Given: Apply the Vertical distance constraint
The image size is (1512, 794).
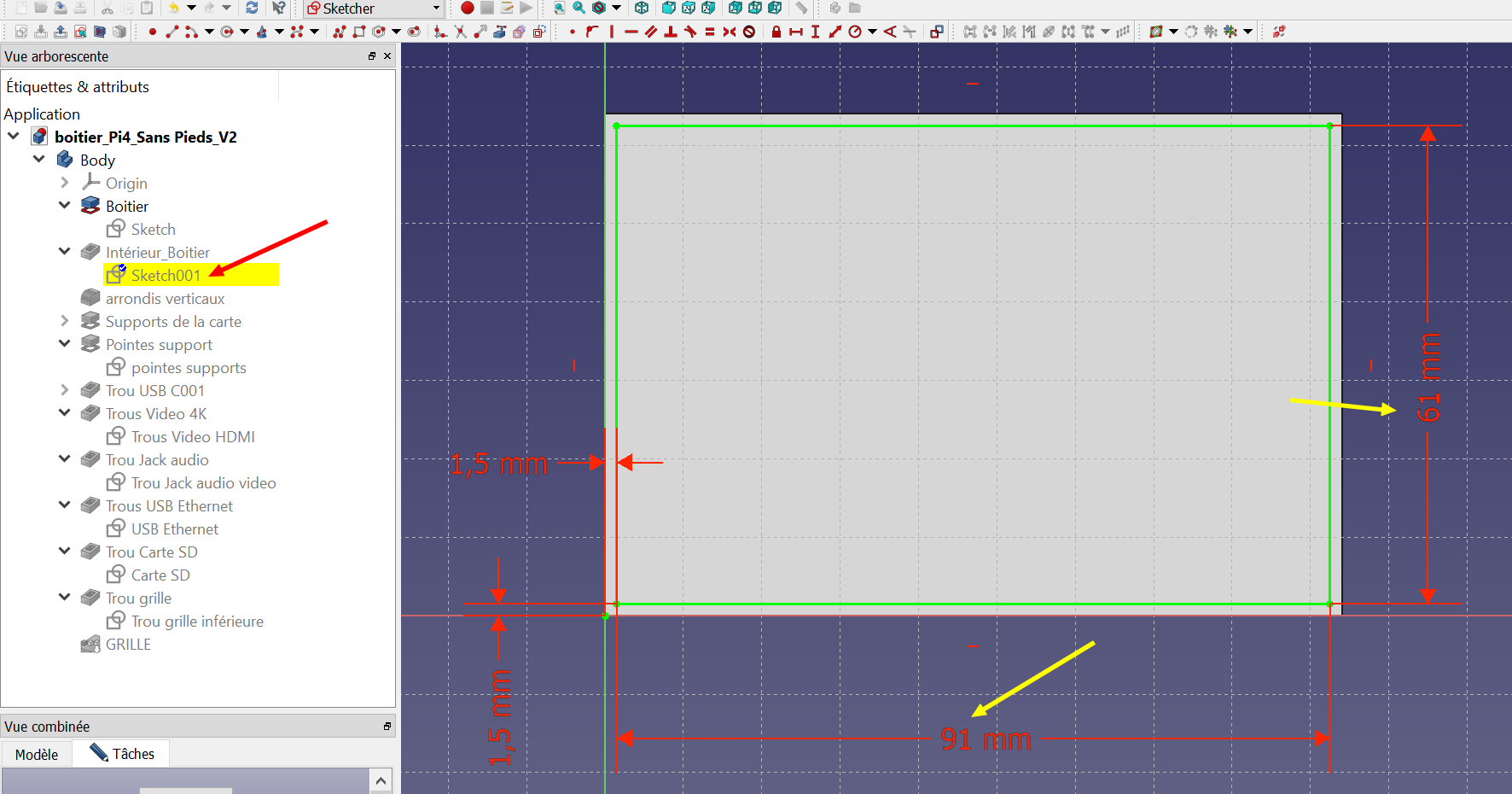Looking at the screenshot, I should (x=816, y=32).
